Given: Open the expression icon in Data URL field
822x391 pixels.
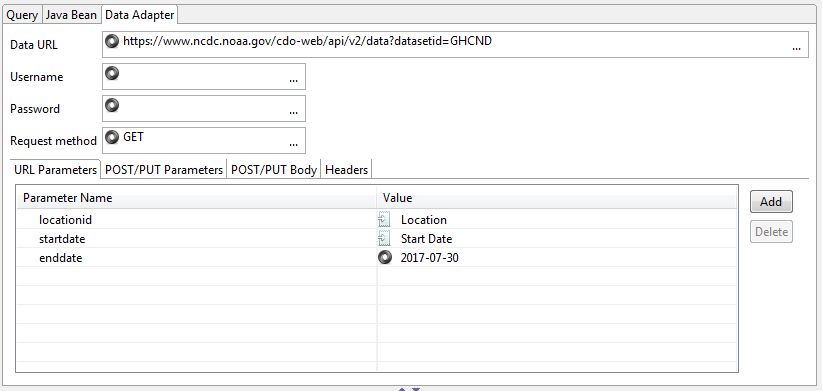Looking at the screenshot, I should [x=112, y=41].
